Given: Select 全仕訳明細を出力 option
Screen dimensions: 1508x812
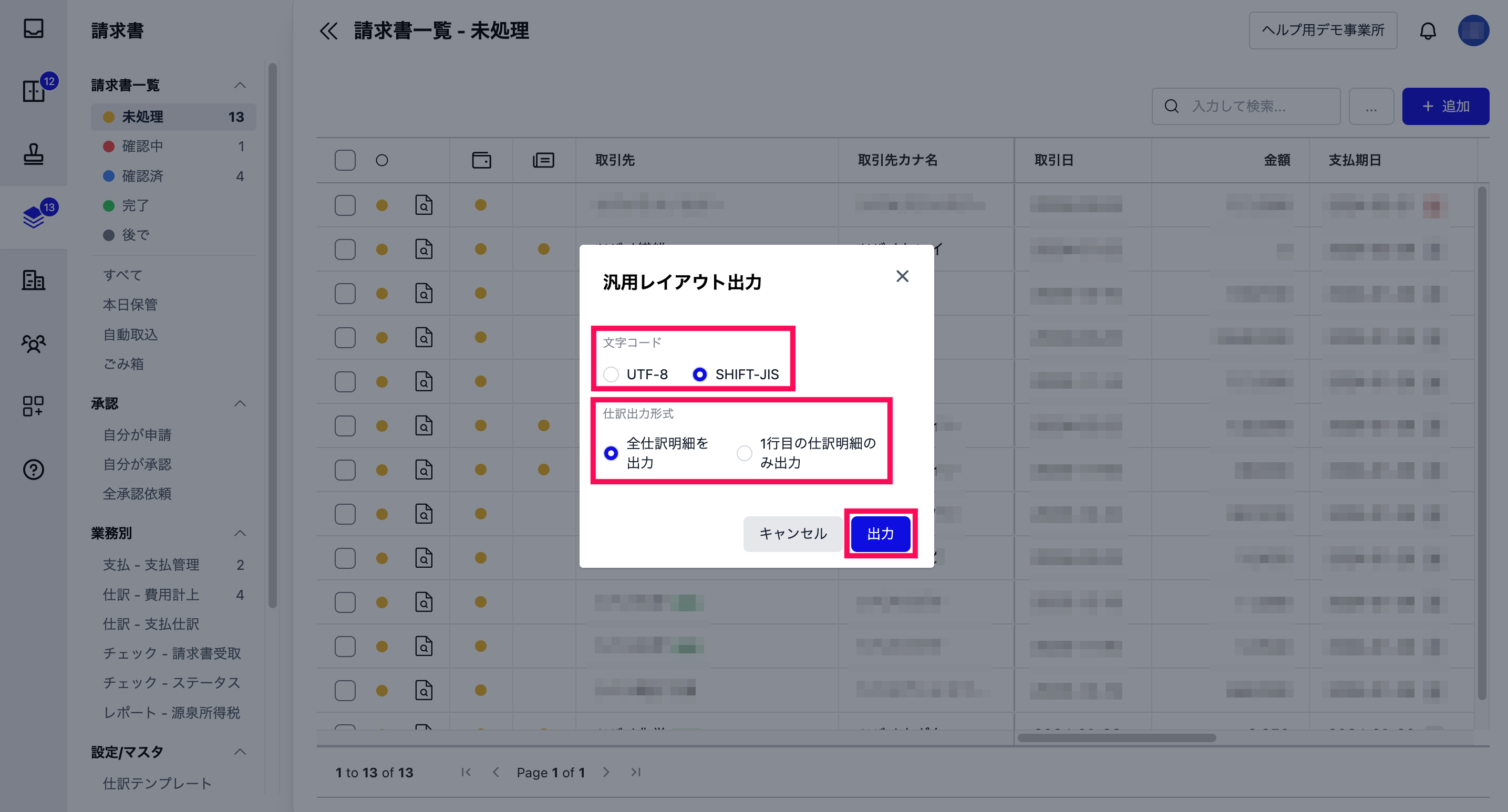Looking at the screenshot, I should (611, 453).
